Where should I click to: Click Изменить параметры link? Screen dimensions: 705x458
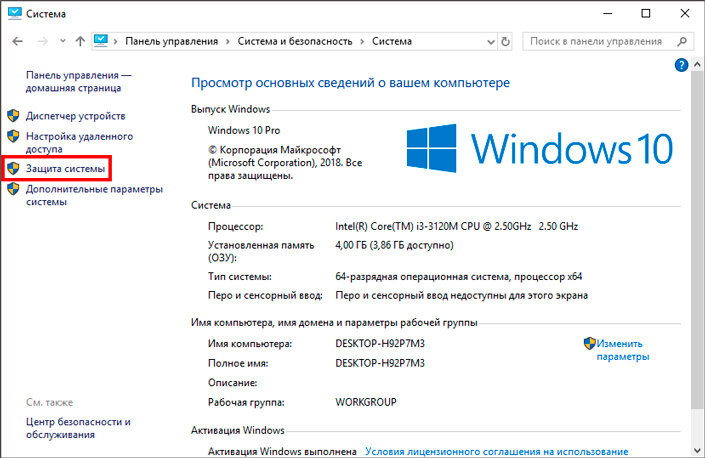point(623,350)
